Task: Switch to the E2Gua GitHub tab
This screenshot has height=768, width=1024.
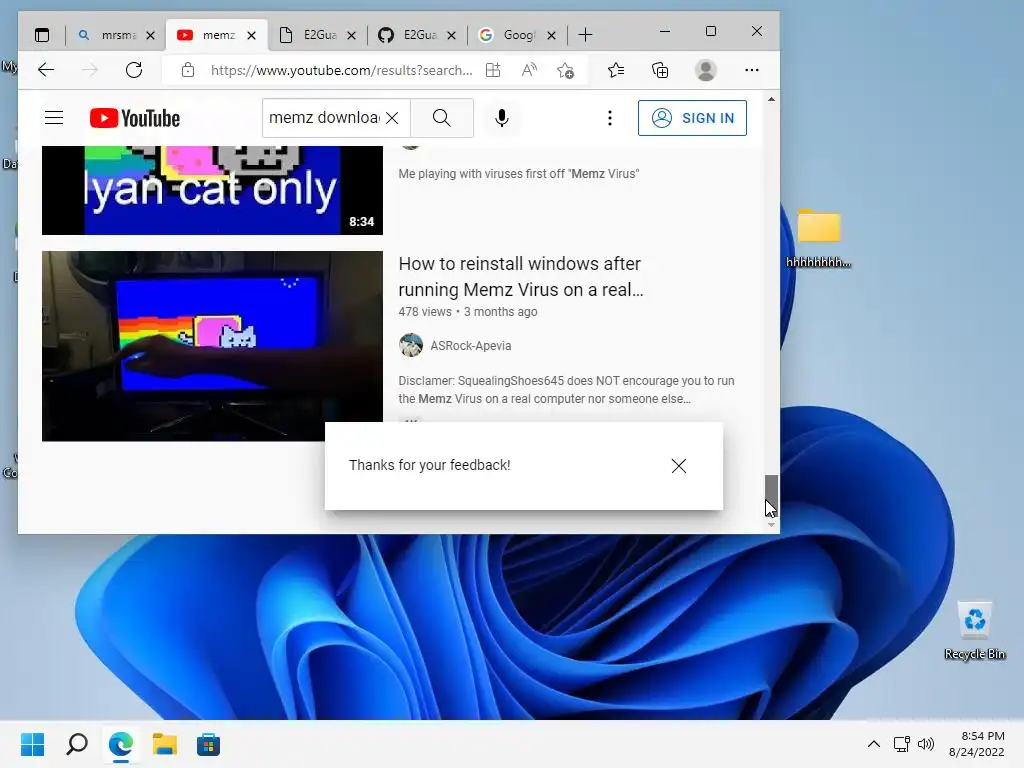Action: (x=418, y=35)
